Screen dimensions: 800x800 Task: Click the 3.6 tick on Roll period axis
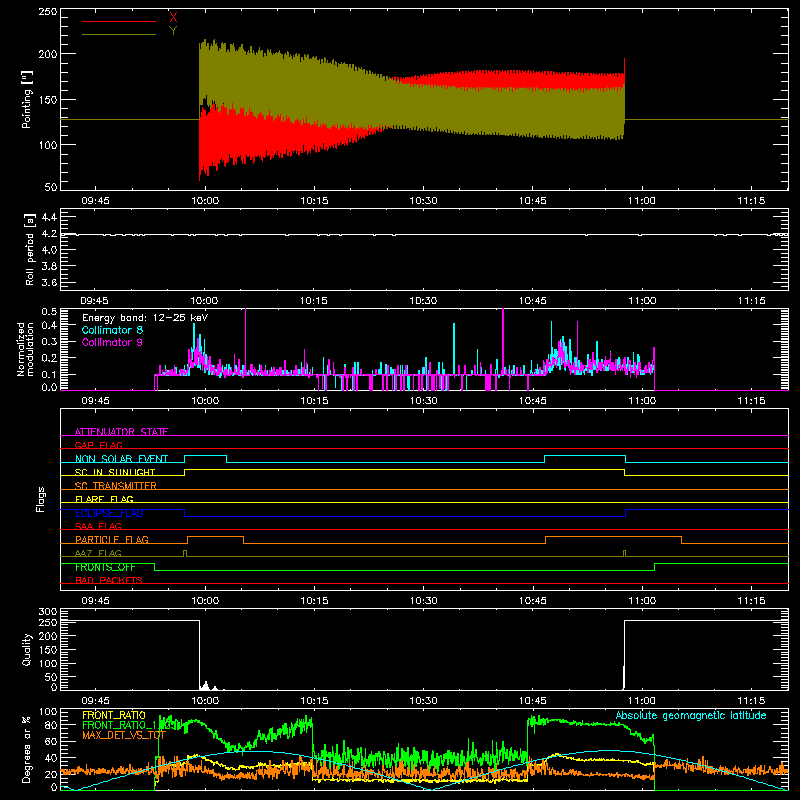(x=49, y=282)
